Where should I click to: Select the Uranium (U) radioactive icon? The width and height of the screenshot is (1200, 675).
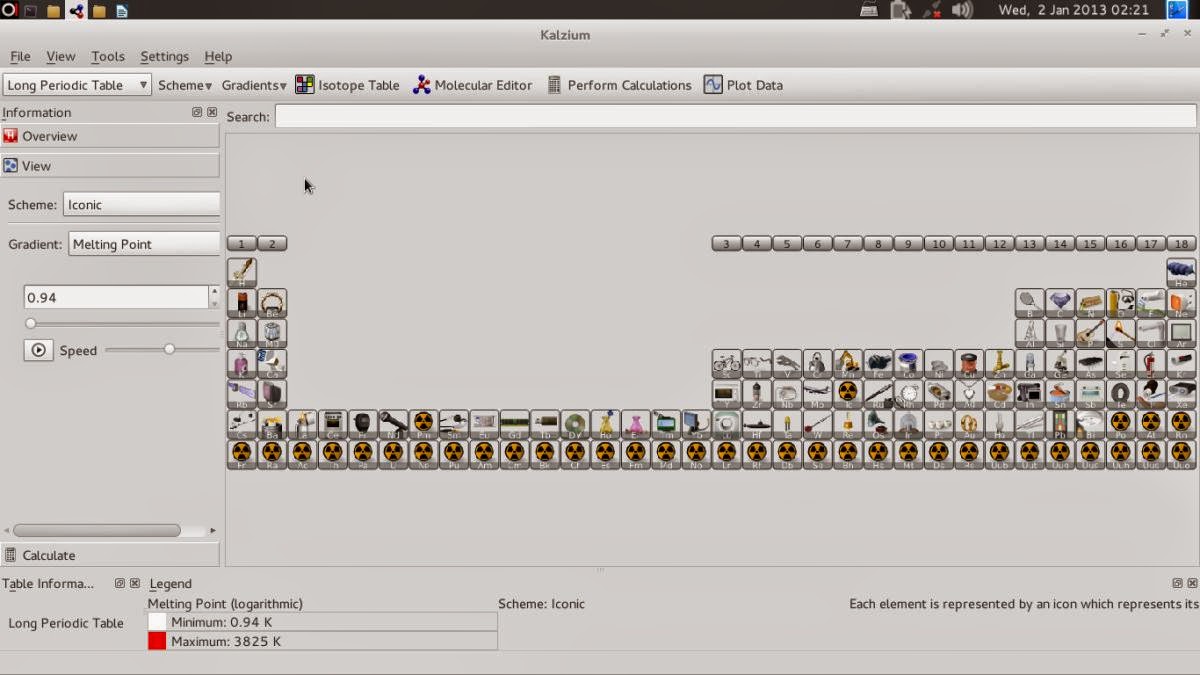pos(393,455)
